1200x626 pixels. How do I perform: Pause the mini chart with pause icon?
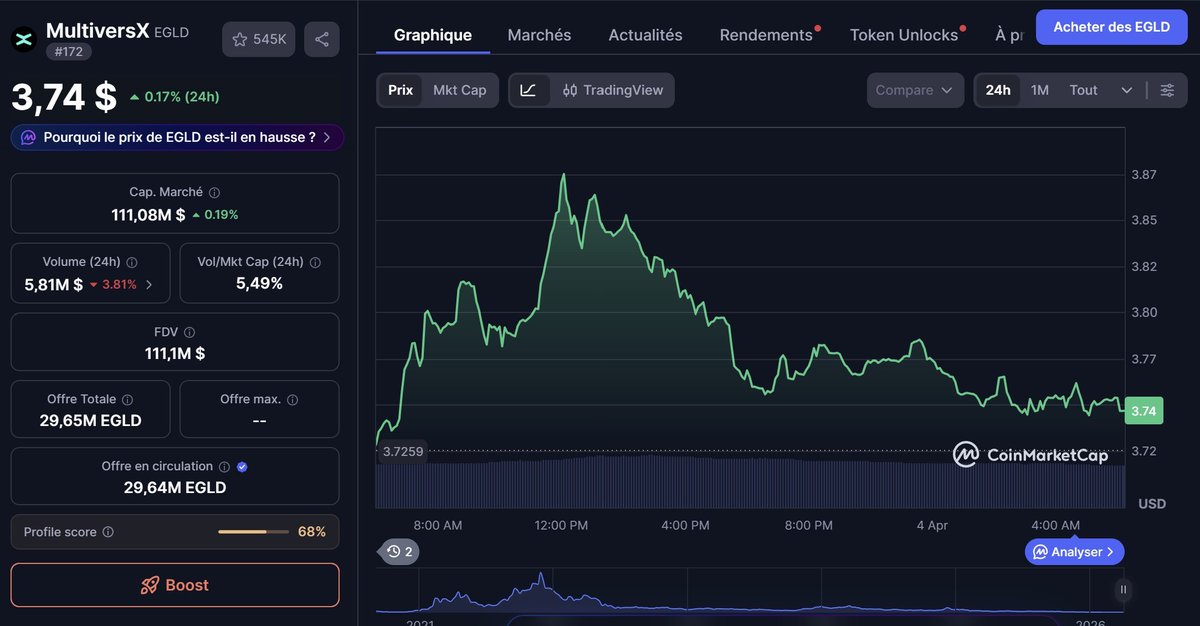(1123, 590)
